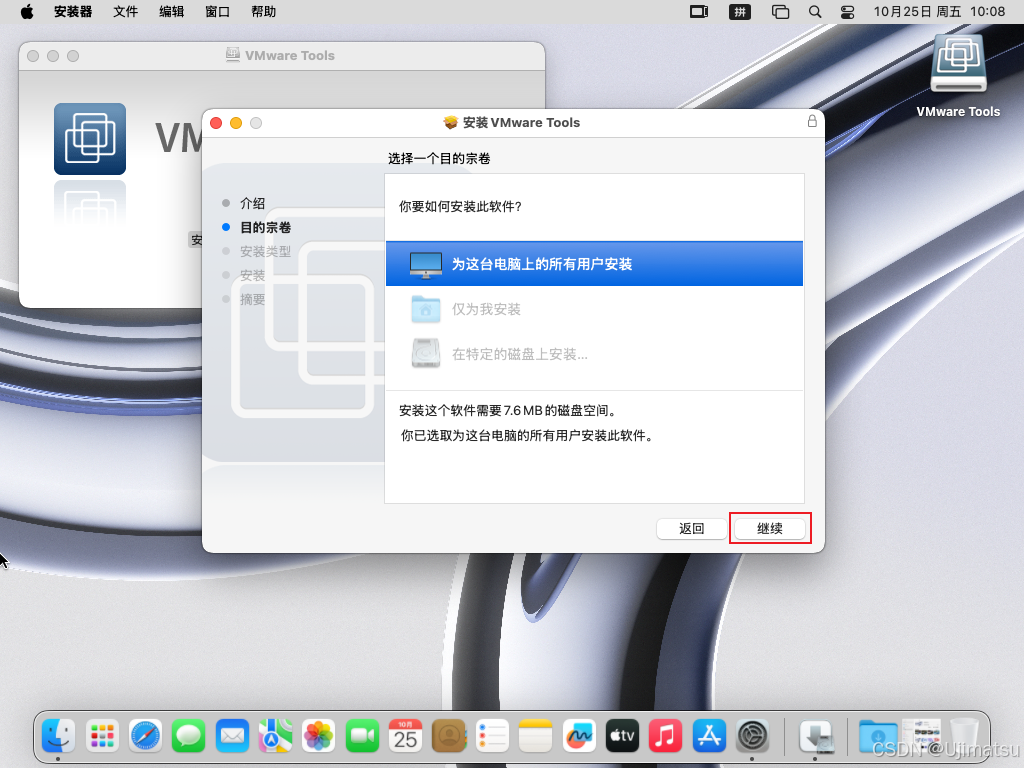
Task: Open the 窗口 menu
Action: (x=217, y=12)
